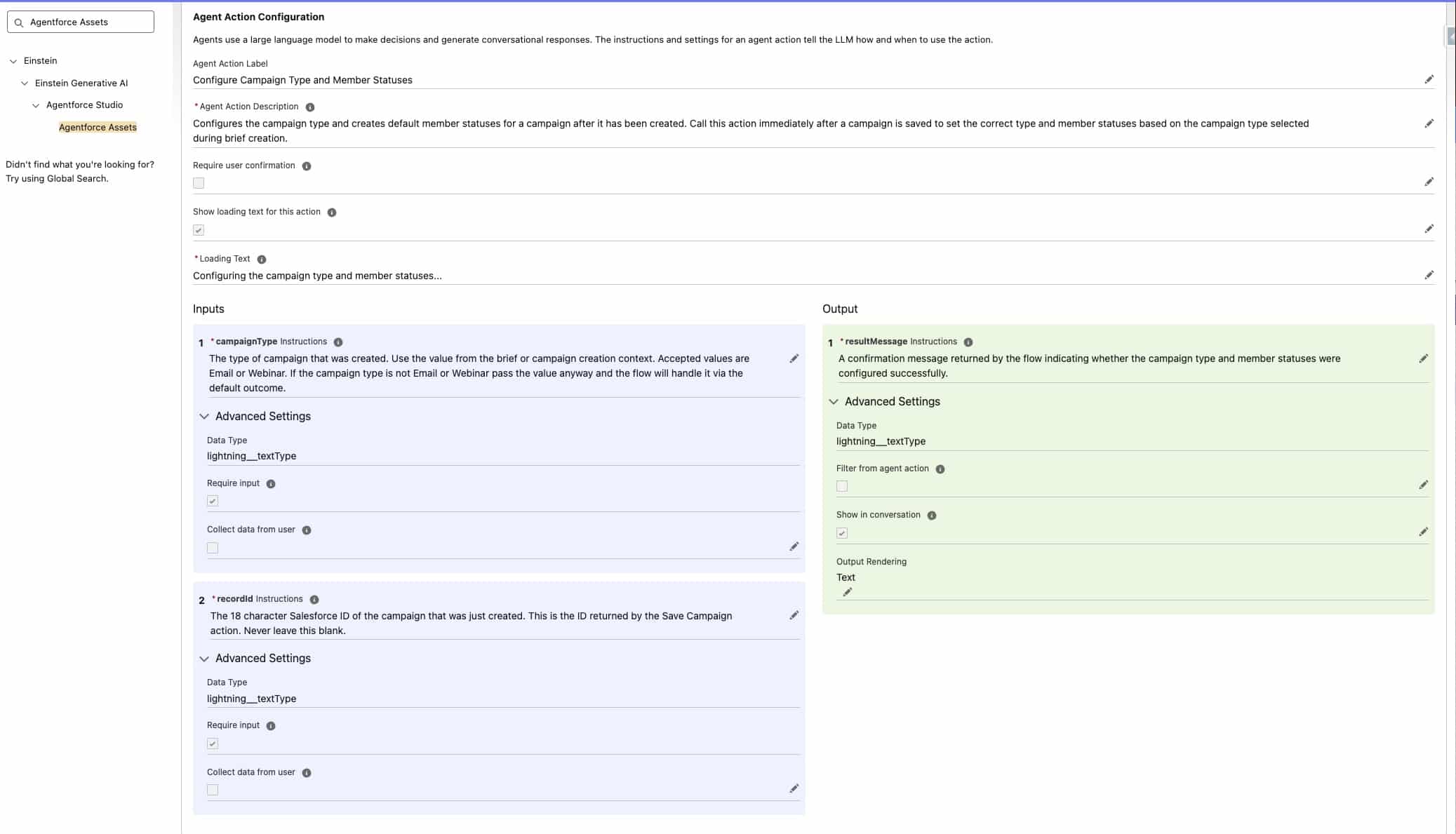Open Agentforce Studio tree item
The width and height of the screenshot is (1456, 834).
(x=84, y=105)
